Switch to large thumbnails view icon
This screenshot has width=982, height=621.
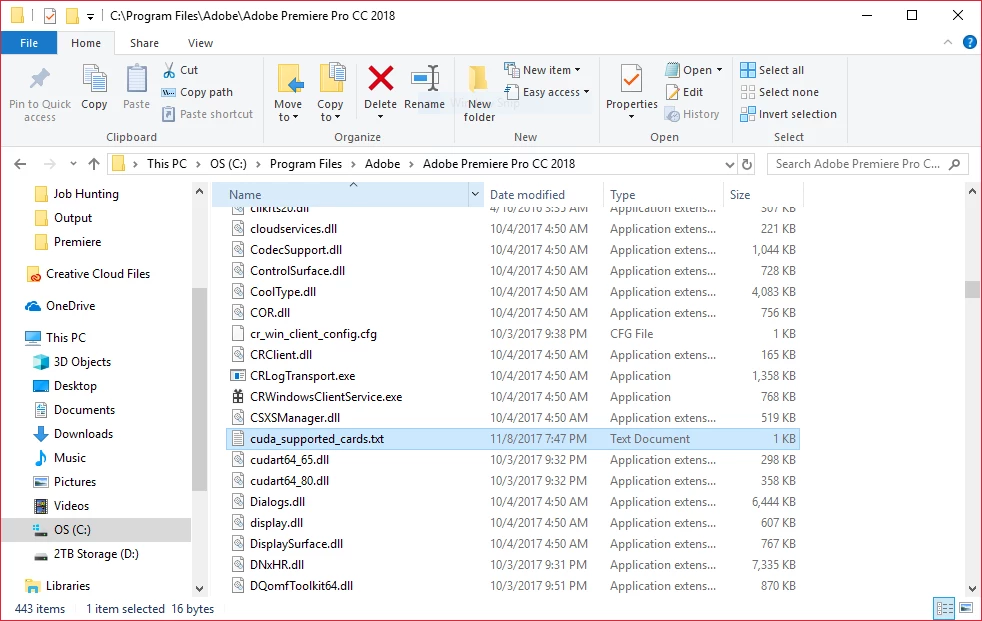point(966,608)
